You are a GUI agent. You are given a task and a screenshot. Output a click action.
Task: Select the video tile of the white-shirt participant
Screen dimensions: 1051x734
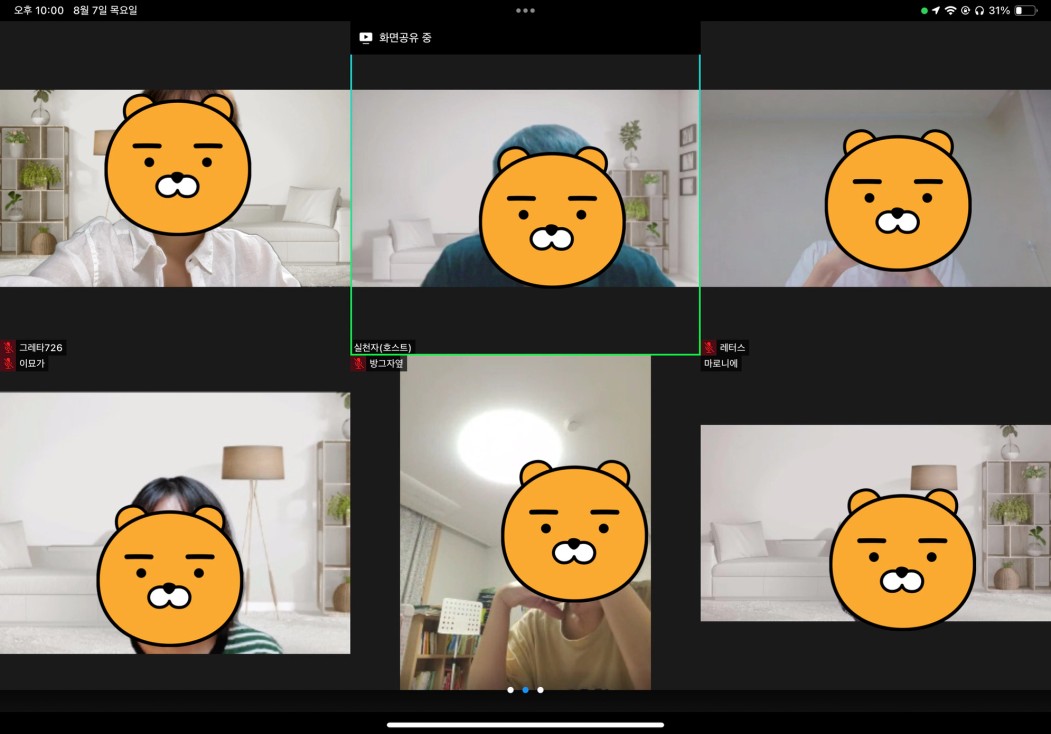175,188
